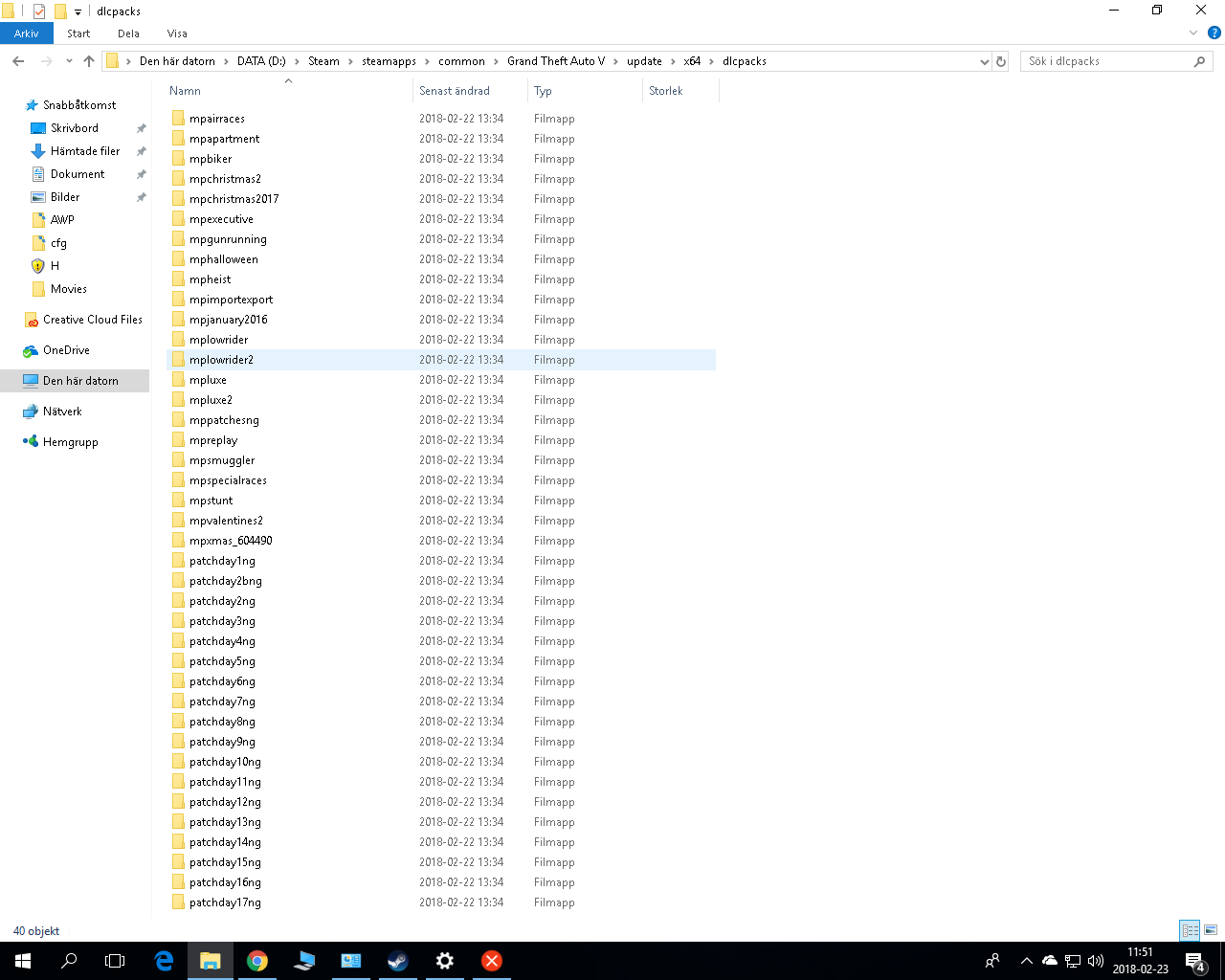Switch to large icons view layout
This screenshot has width=1225, height=980.
pyautogui.click(x=1211, y=930)
